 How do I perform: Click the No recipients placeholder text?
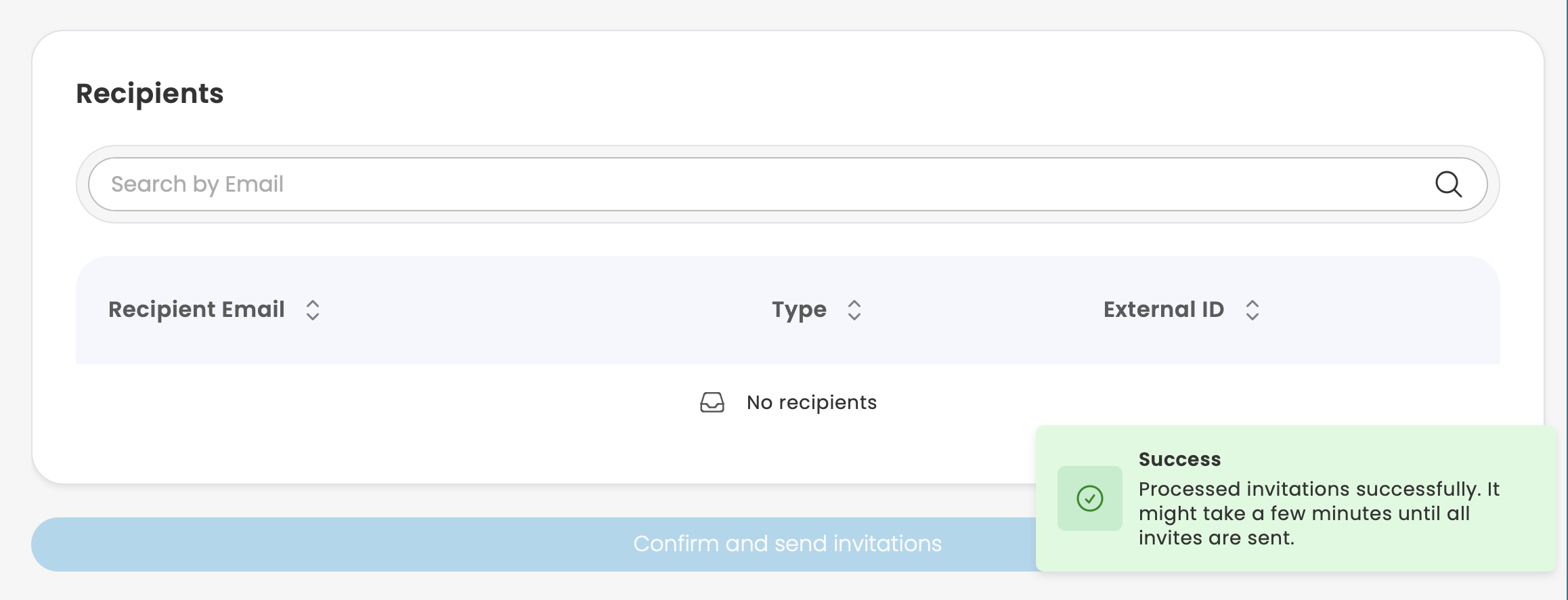tap(811, 402)
